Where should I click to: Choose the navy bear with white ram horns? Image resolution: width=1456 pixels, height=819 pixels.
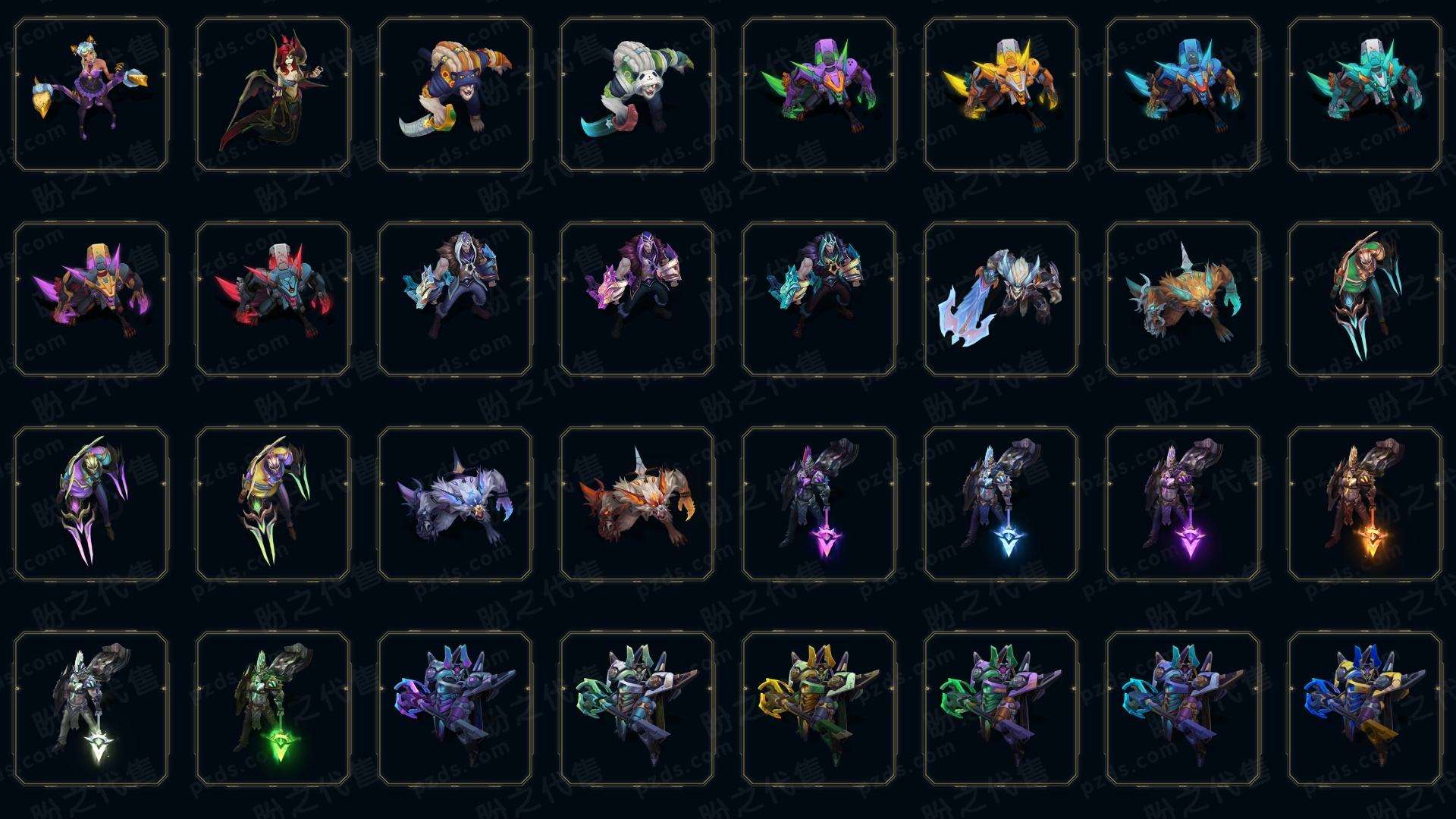(455, 95)
